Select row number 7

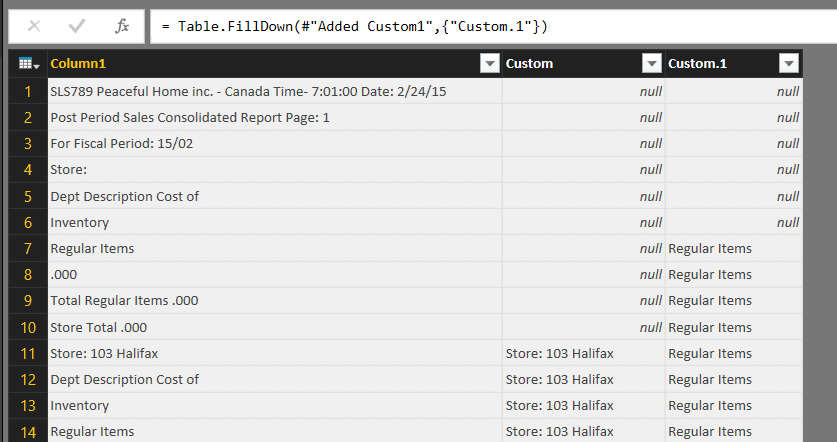(x=28, y=248)
